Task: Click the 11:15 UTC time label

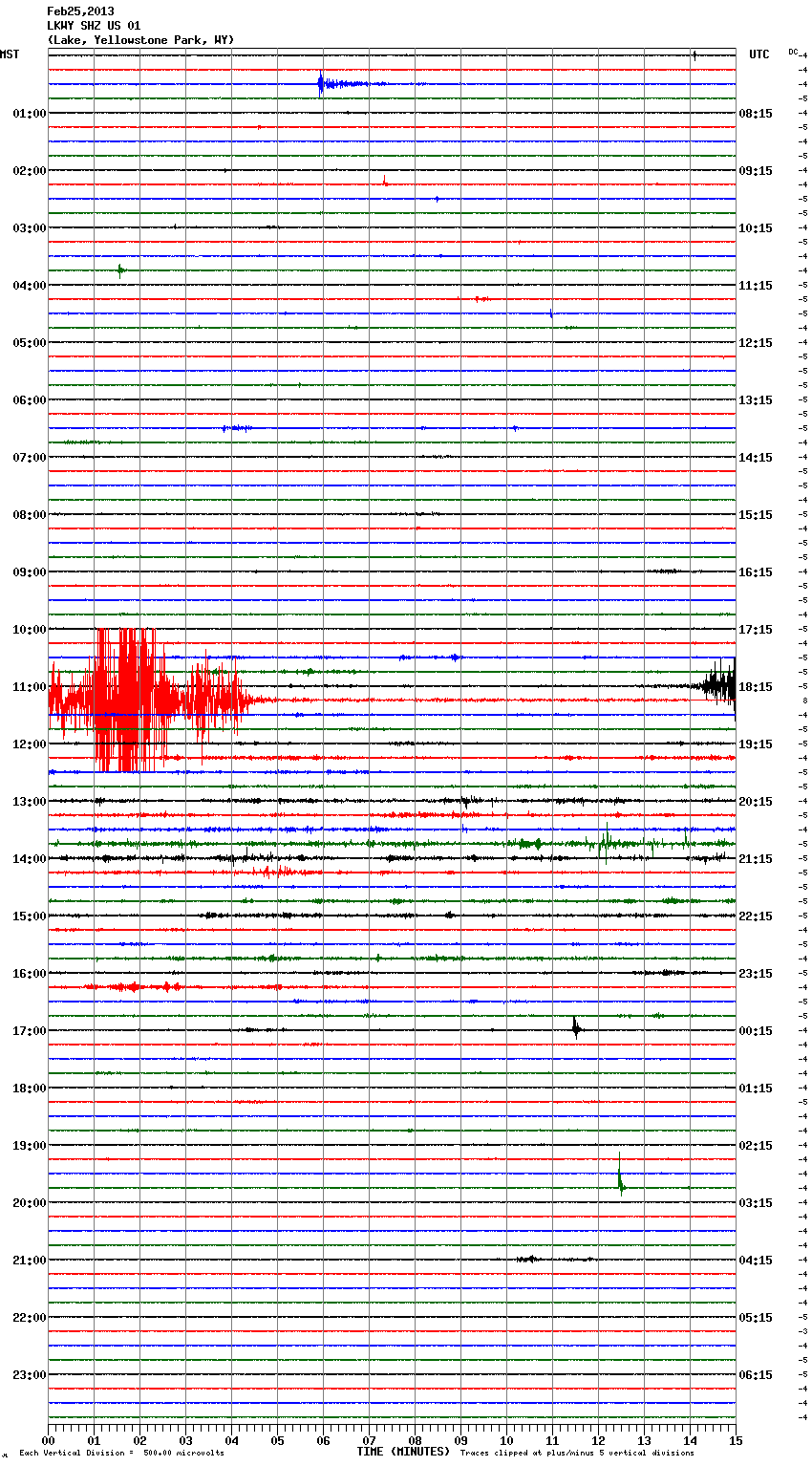Action: pos(756,286)
